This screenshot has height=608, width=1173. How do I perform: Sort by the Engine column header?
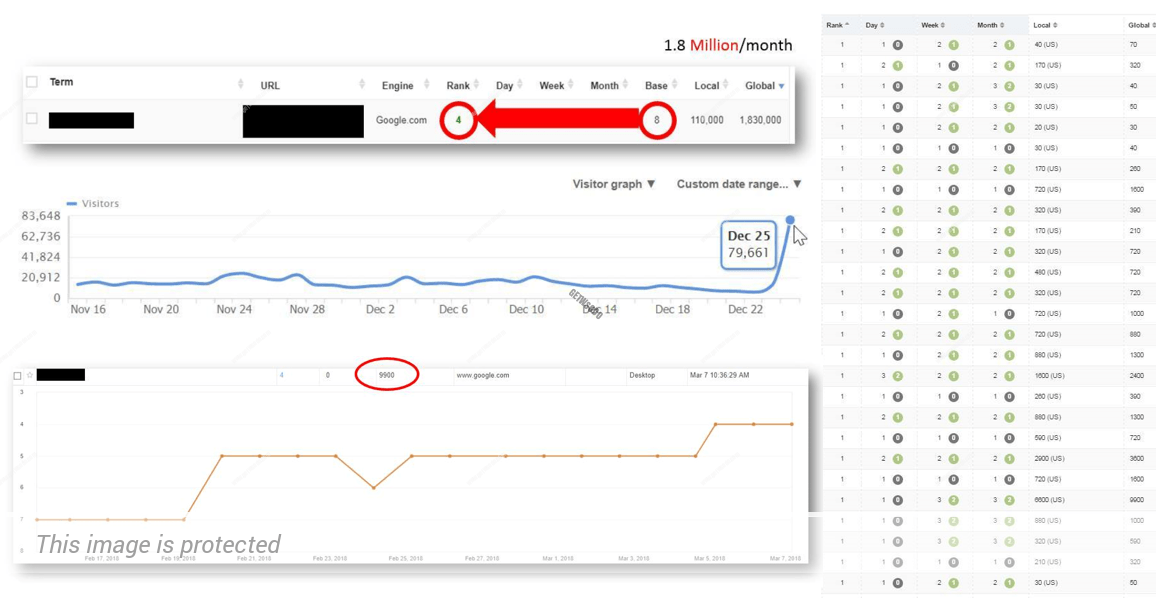click(397, 86)
